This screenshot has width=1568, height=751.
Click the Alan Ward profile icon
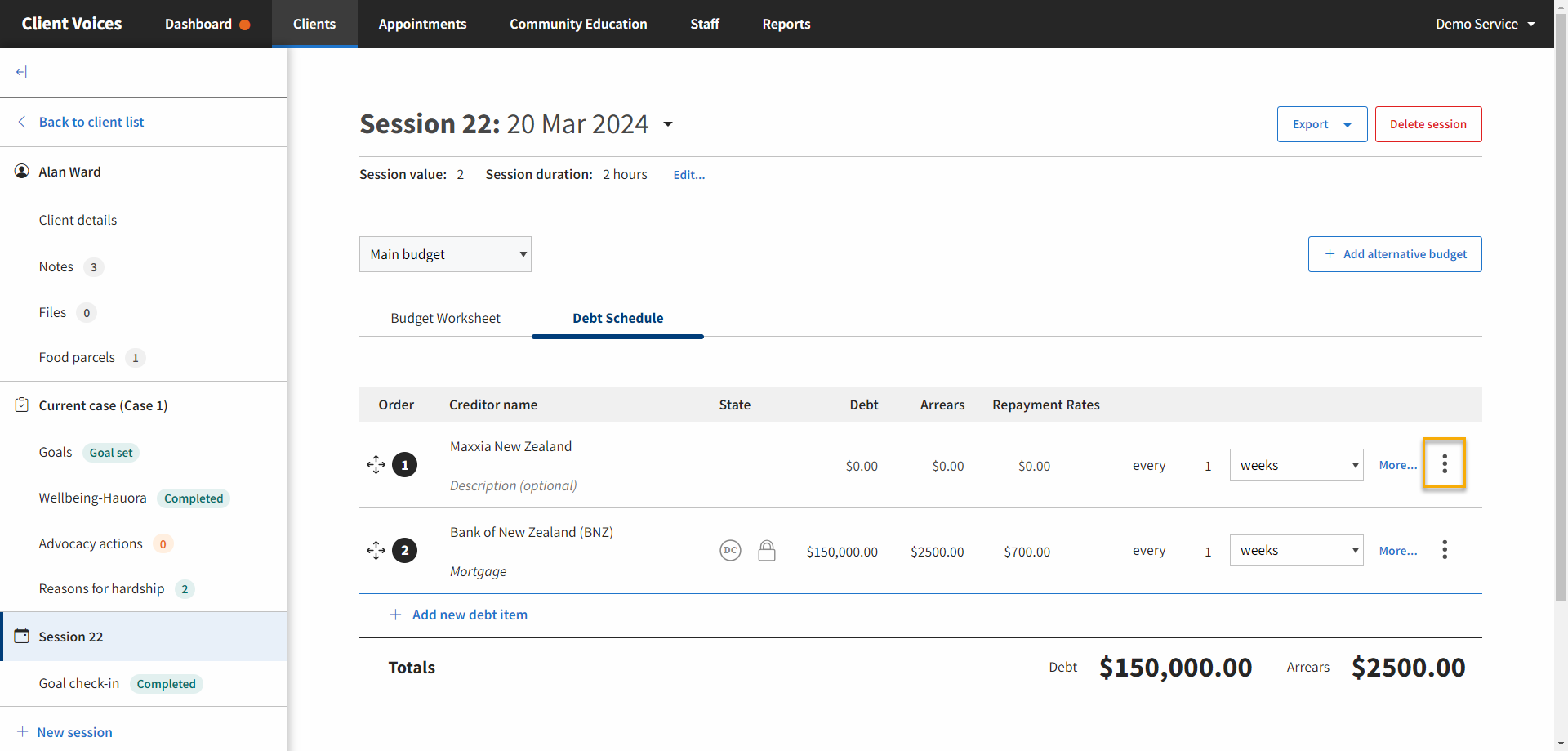click(x=22, y=171)
